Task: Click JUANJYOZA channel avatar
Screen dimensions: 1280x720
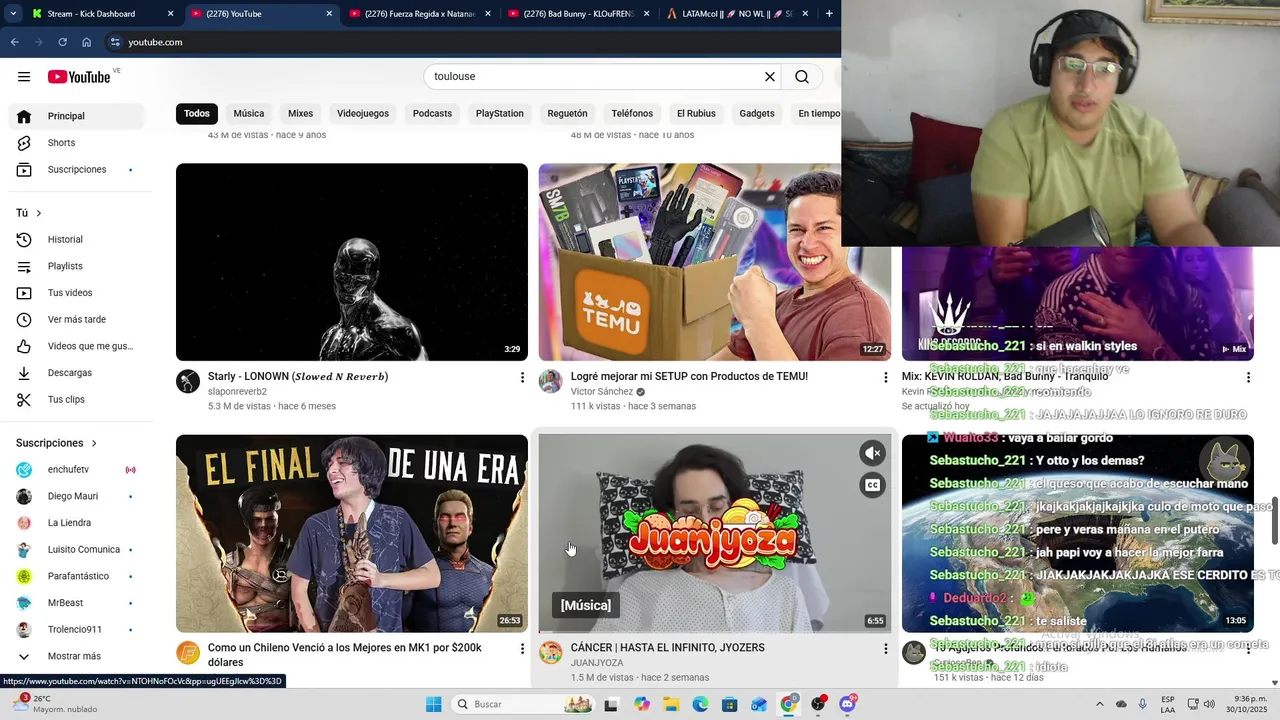Action: click(x=551, y=652)
